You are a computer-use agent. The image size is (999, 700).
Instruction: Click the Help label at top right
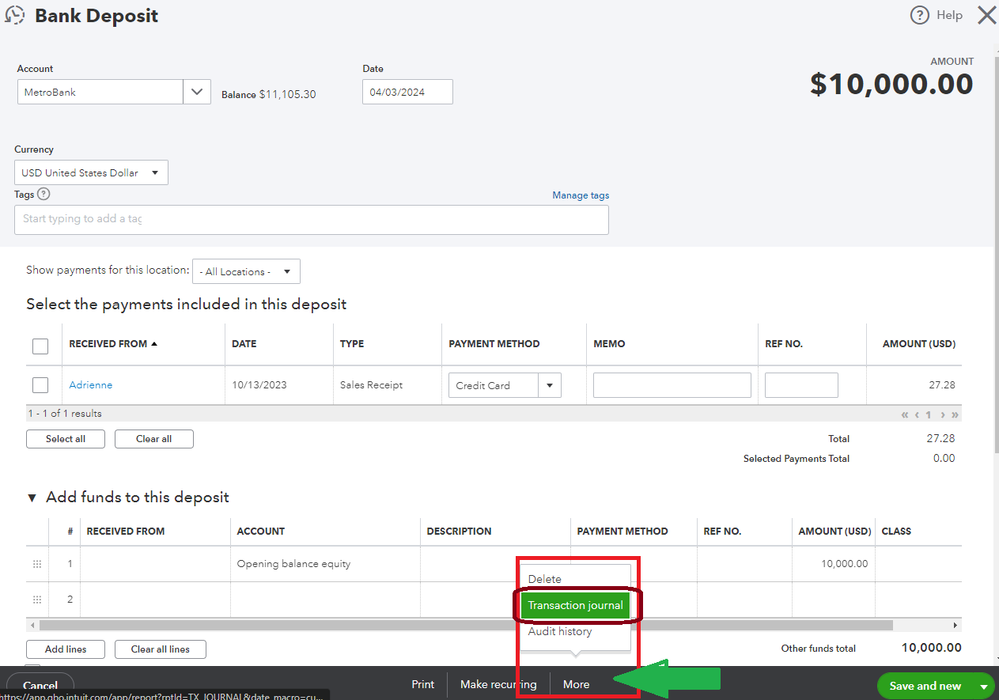pos(949,15)
